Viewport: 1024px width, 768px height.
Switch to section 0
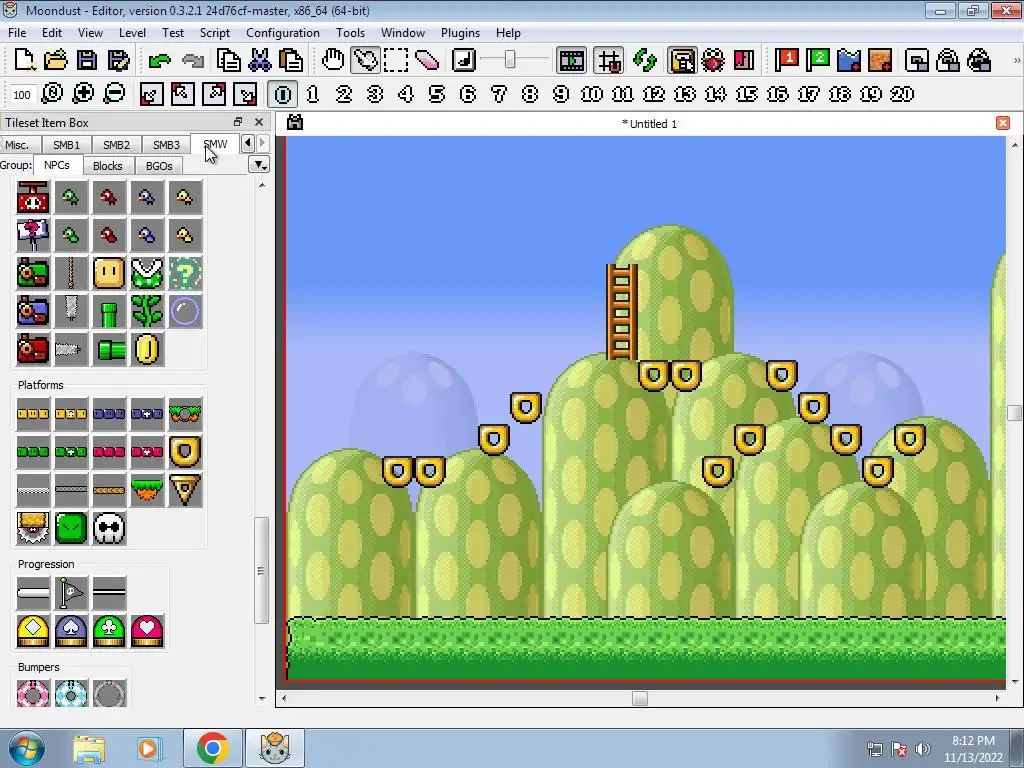tap(283, 94)
